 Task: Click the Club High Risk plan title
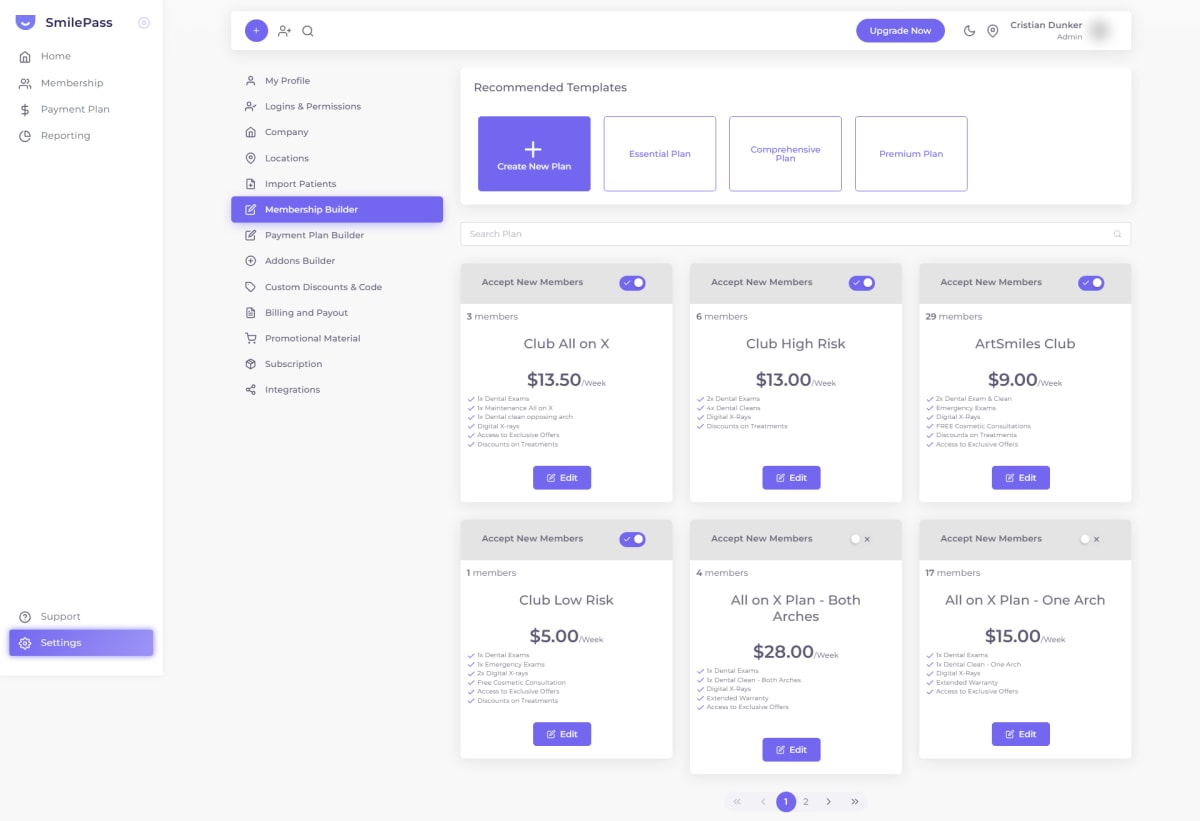tap(796, 344)
